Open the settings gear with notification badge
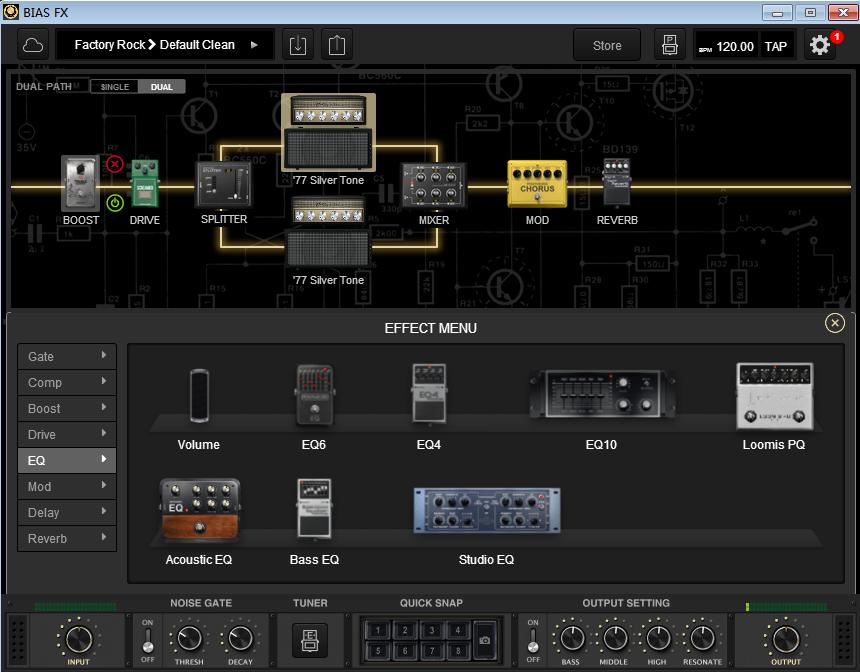 [x=820, y=44]
